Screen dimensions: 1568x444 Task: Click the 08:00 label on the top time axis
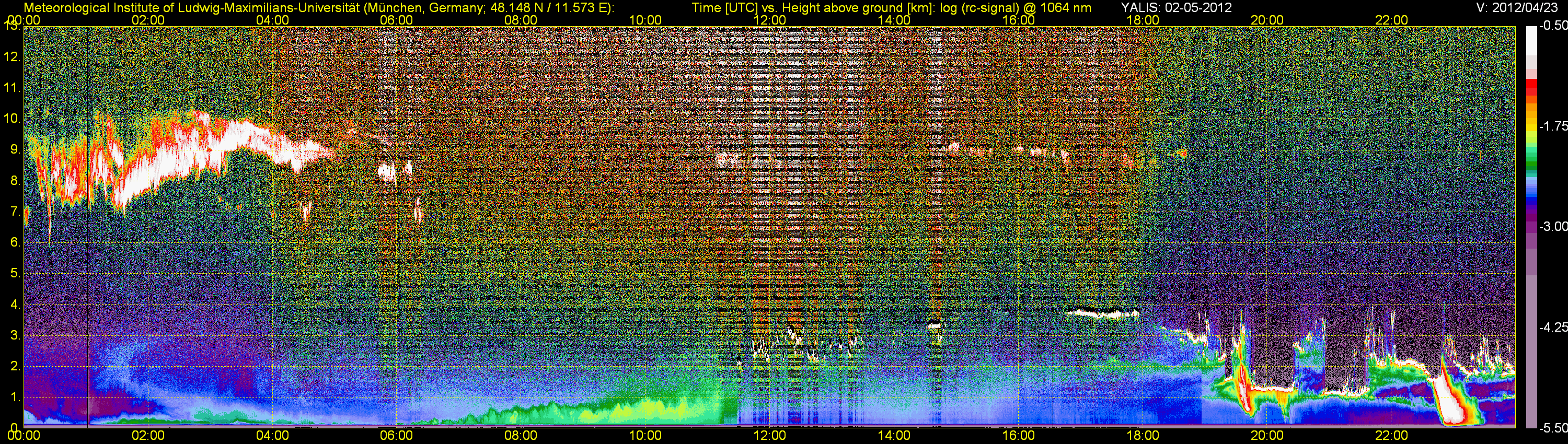521,20
